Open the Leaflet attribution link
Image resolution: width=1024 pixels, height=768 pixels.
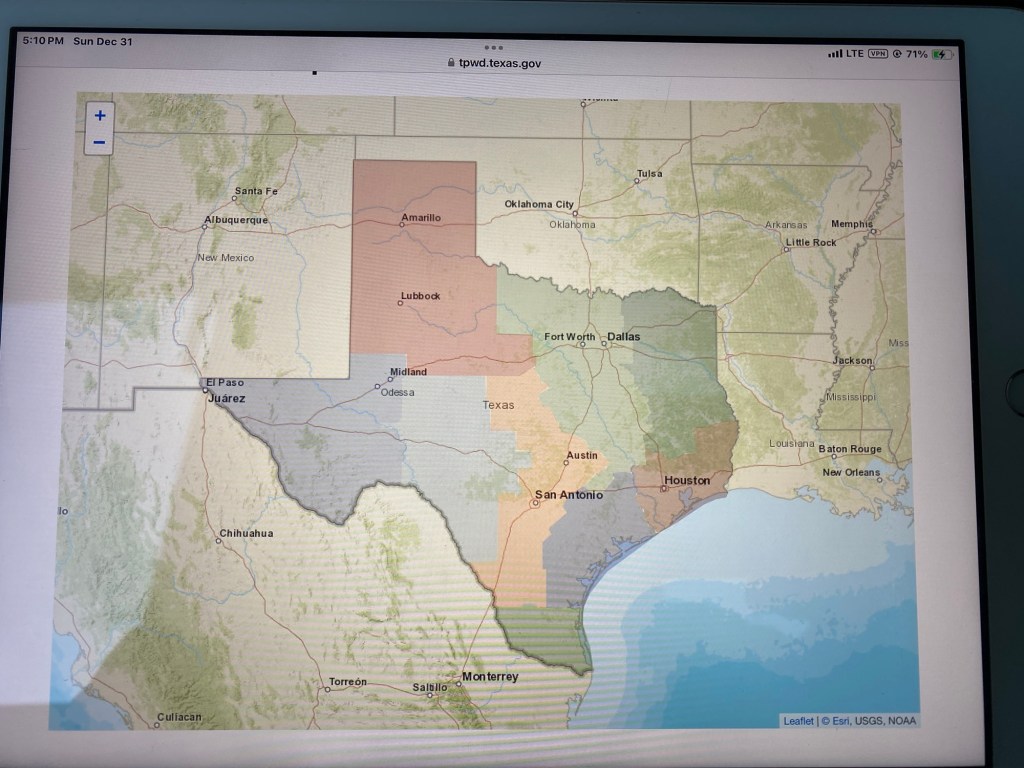click(798, 720)
